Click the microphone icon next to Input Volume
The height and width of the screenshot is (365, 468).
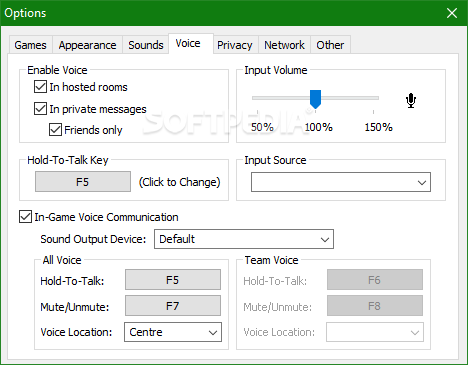pyautogui.click(x=411, y=101)
